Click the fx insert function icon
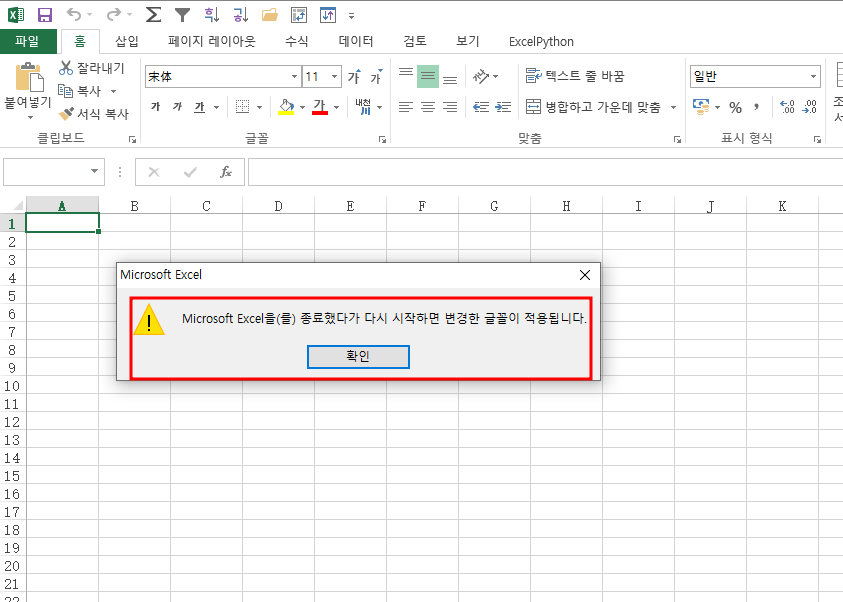 click(x=226, y=172)
